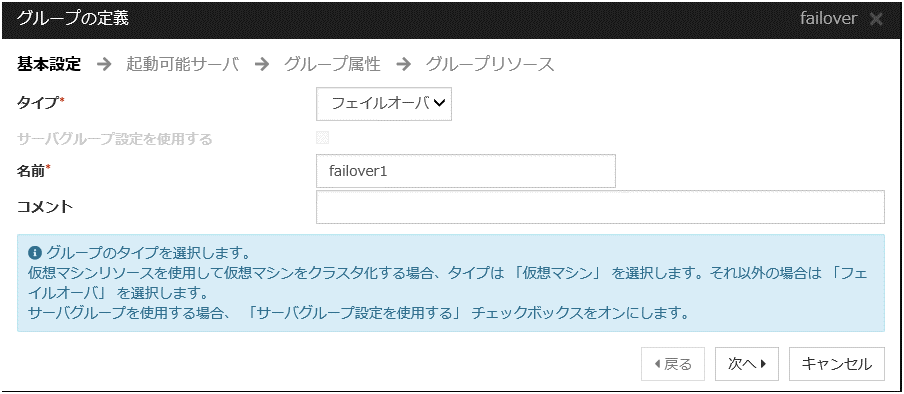Open the タイプ dropdown showing フェイルオーバ
Viewport: 904px width, 394px height.
[384, 104]
